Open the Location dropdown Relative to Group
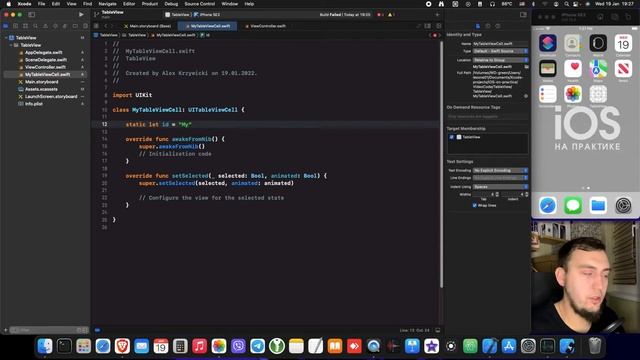This screenshot has width=640, height=360. [500, 60]
